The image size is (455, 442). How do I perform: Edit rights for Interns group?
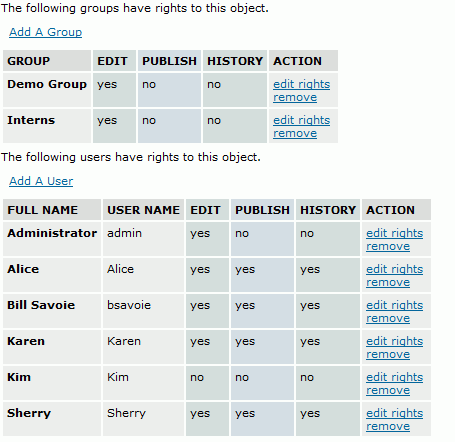click(302, 120)
